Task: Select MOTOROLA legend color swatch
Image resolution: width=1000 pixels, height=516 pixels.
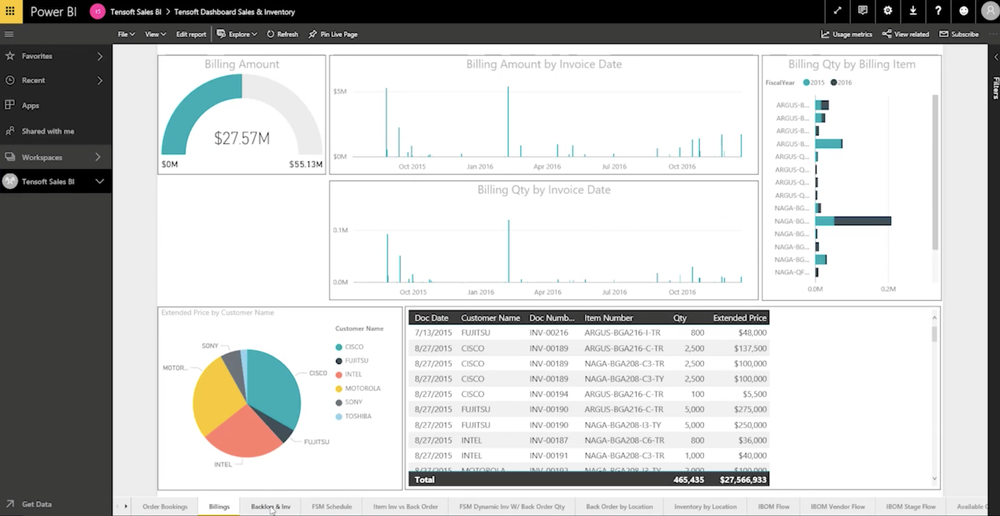Action: 339,388
